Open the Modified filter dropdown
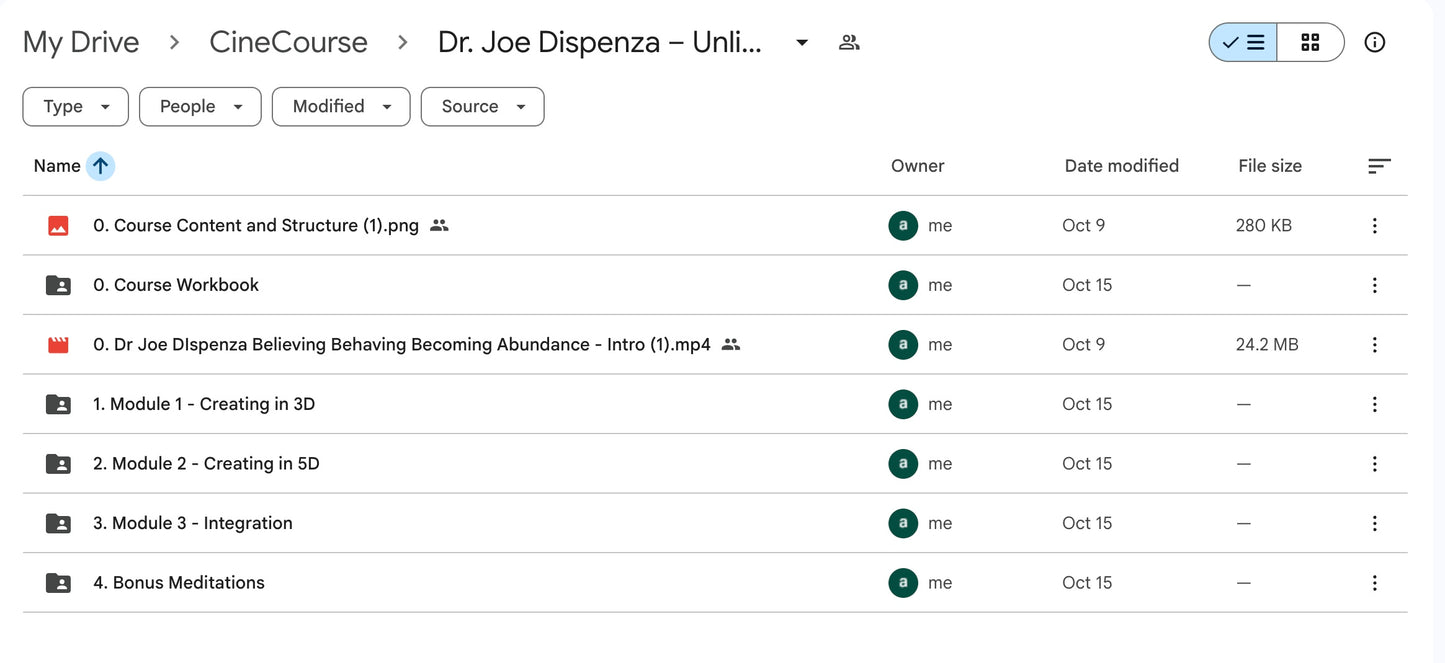The width and height of the screenshot is (1445, 663). click(341, 106)
